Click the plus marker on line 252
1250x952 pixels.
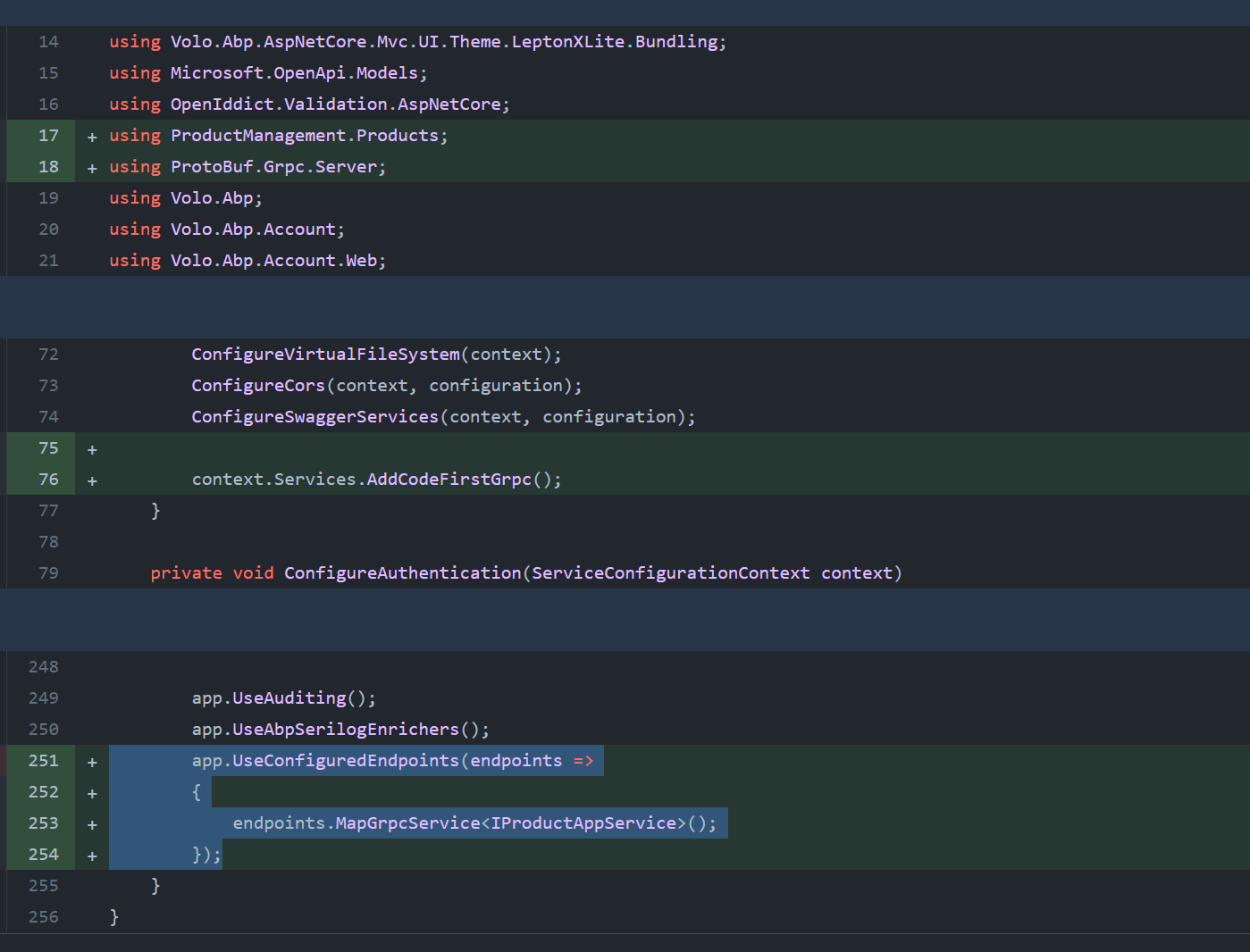click(x=92, y=793)
